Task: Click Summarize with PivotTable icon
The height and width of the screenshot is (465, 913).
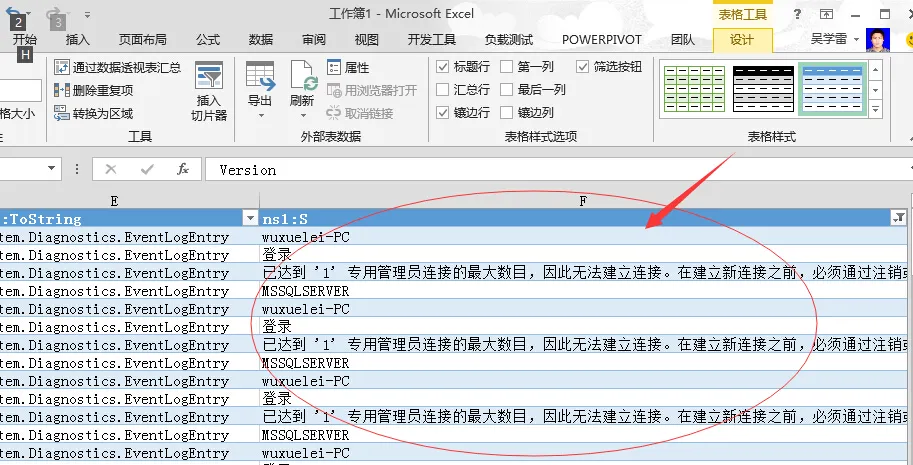Action: click(62, 68)
